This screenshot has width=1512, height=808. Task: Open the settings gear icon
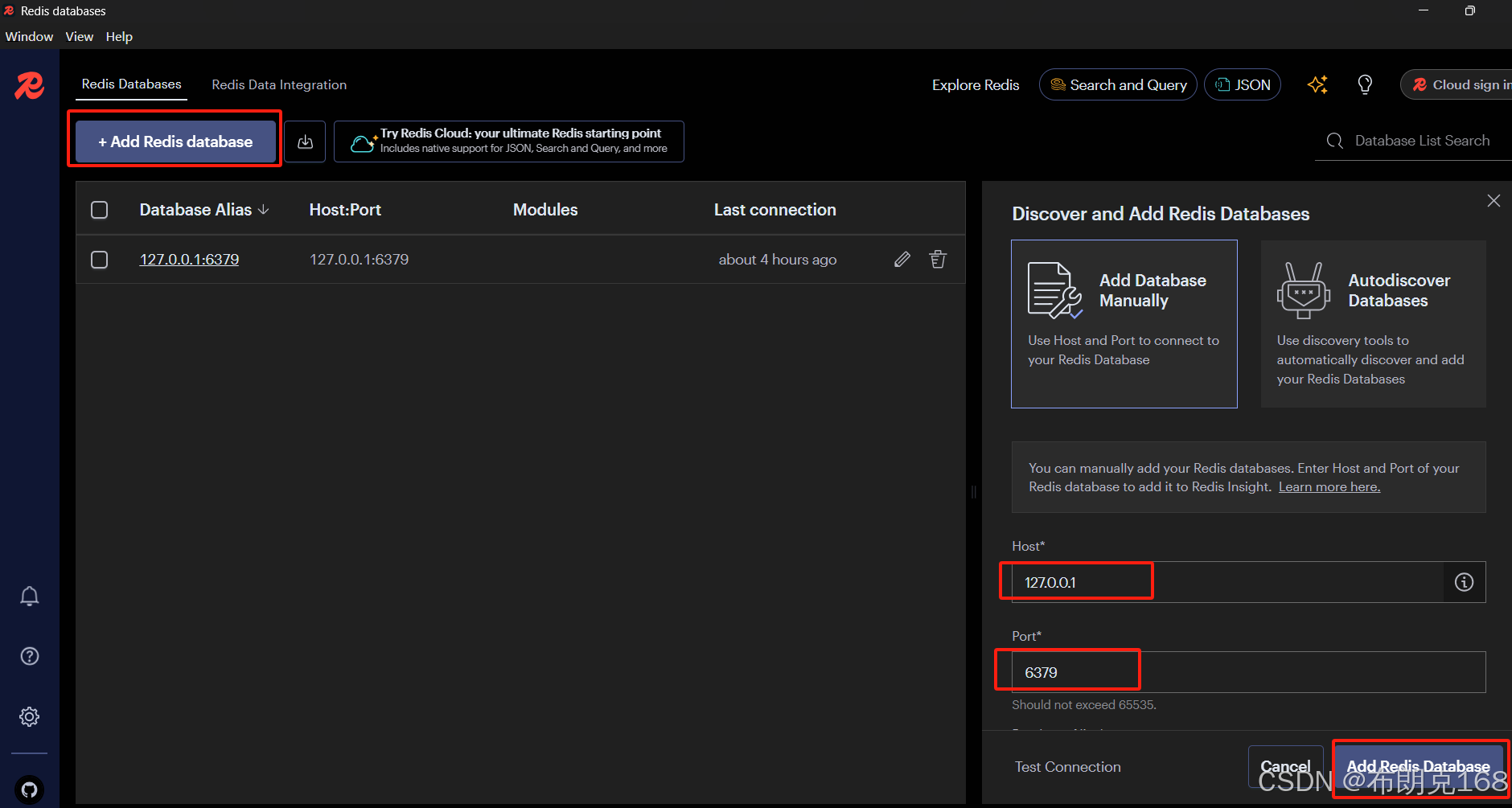30,716
